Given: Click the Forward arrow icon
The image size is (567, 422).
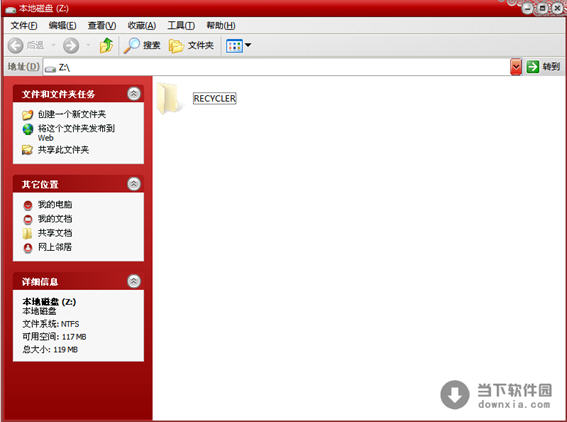Looking at the screenshot, I should pyautogui.click(x=71, y=46).
